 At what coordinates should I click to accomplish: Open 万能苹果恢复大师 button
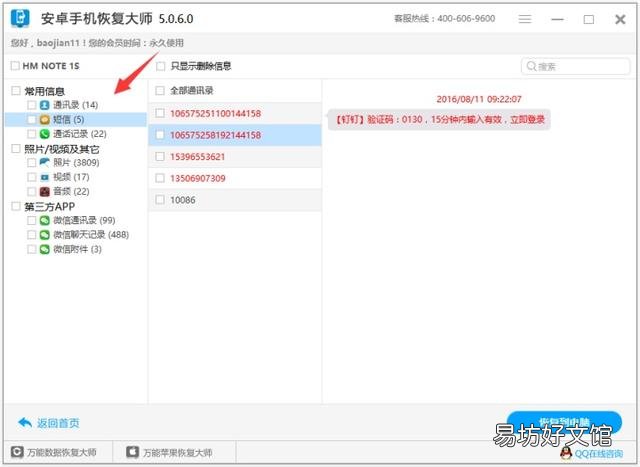tap(170, 452)
